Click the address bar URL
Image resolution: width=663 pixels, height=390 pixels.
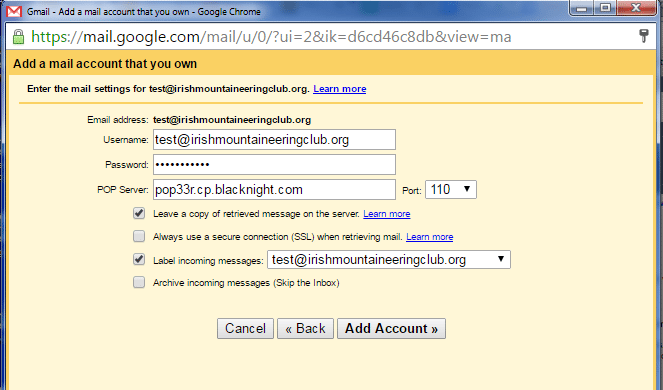click(271, 37)
